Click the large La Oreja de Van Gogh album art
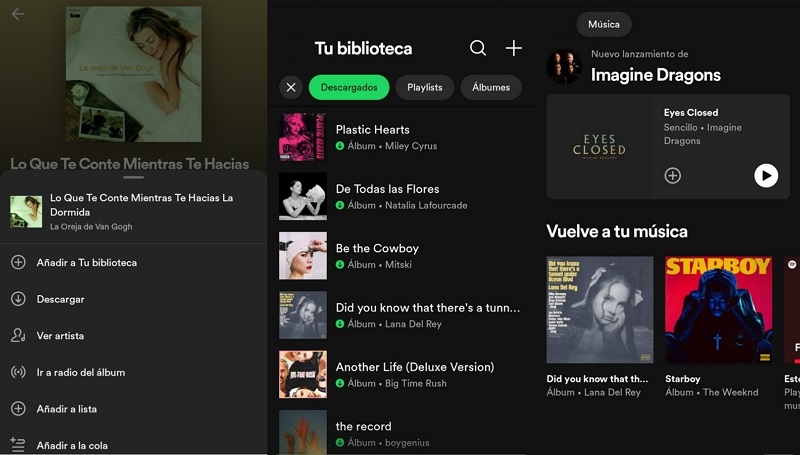This screenshot has width=800, height=455. [x=134, y=74]
